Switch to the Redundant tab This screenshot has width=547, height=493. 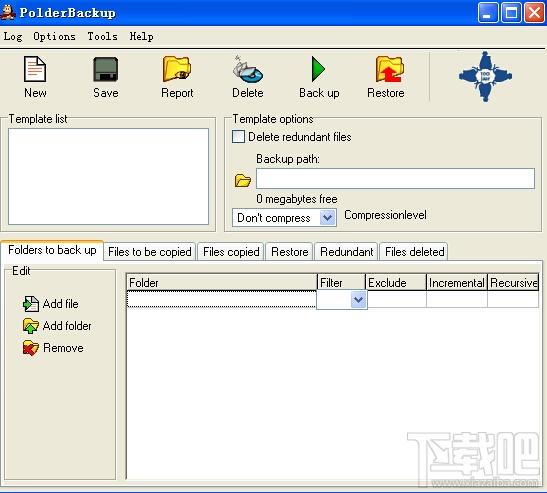346,252
